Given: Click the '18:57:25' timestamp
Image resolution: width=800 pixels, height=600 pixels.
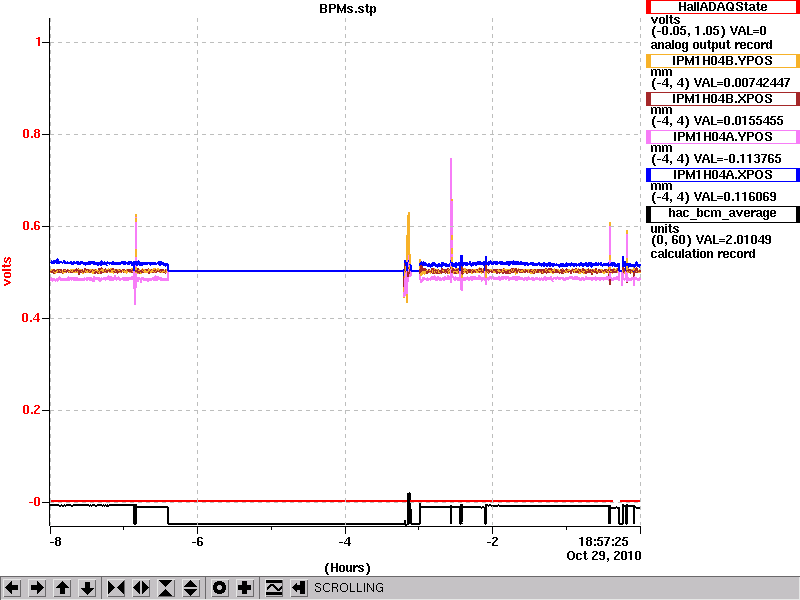Looking at the screenshot, I should [x=603, y=542].
